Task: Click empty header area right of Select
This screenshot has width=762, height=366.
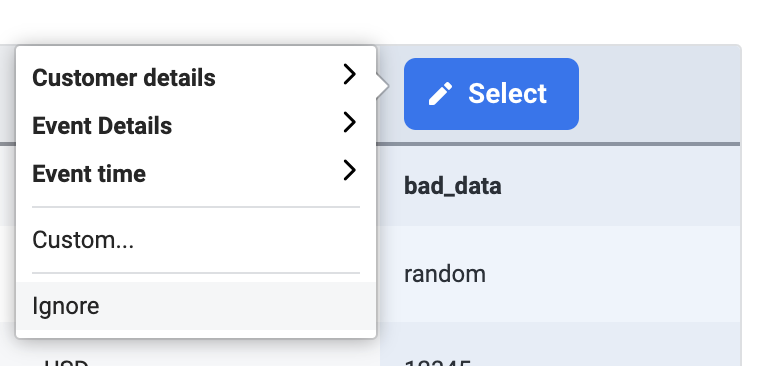Action: 659,94
